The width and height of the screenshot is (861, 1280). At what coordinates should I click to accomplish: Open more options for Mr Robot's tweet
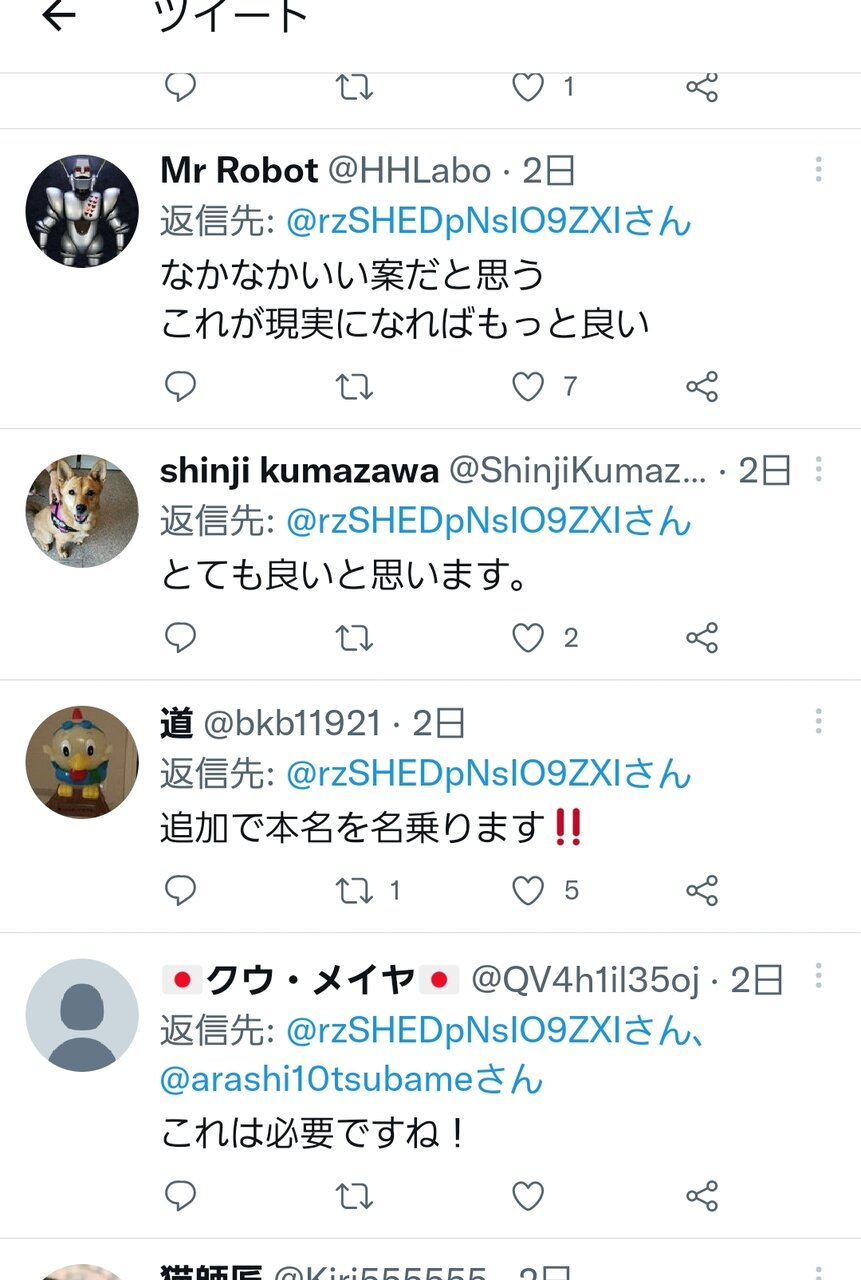818,169
